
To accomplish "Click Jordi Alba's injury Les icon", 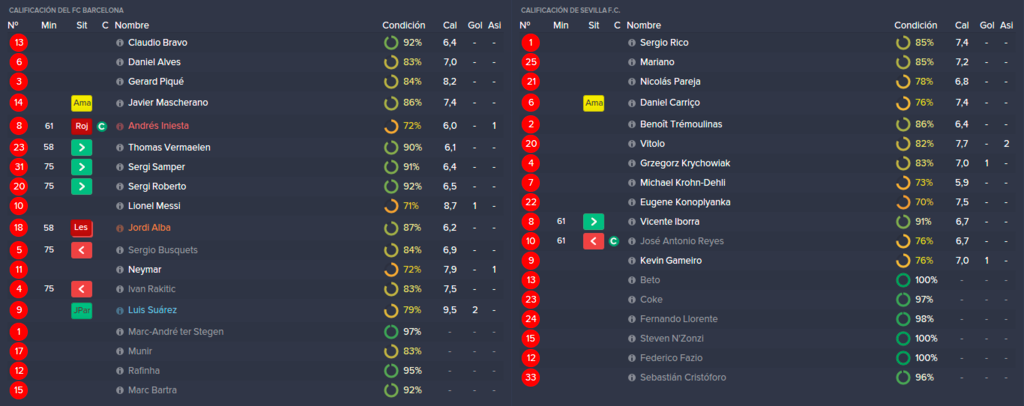I will (82, 228).
